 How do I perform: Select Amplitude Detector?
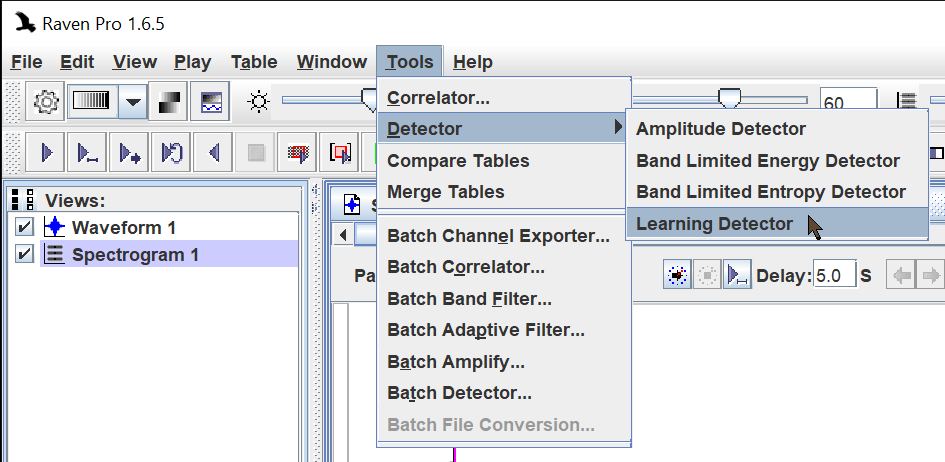pos(777,129)
